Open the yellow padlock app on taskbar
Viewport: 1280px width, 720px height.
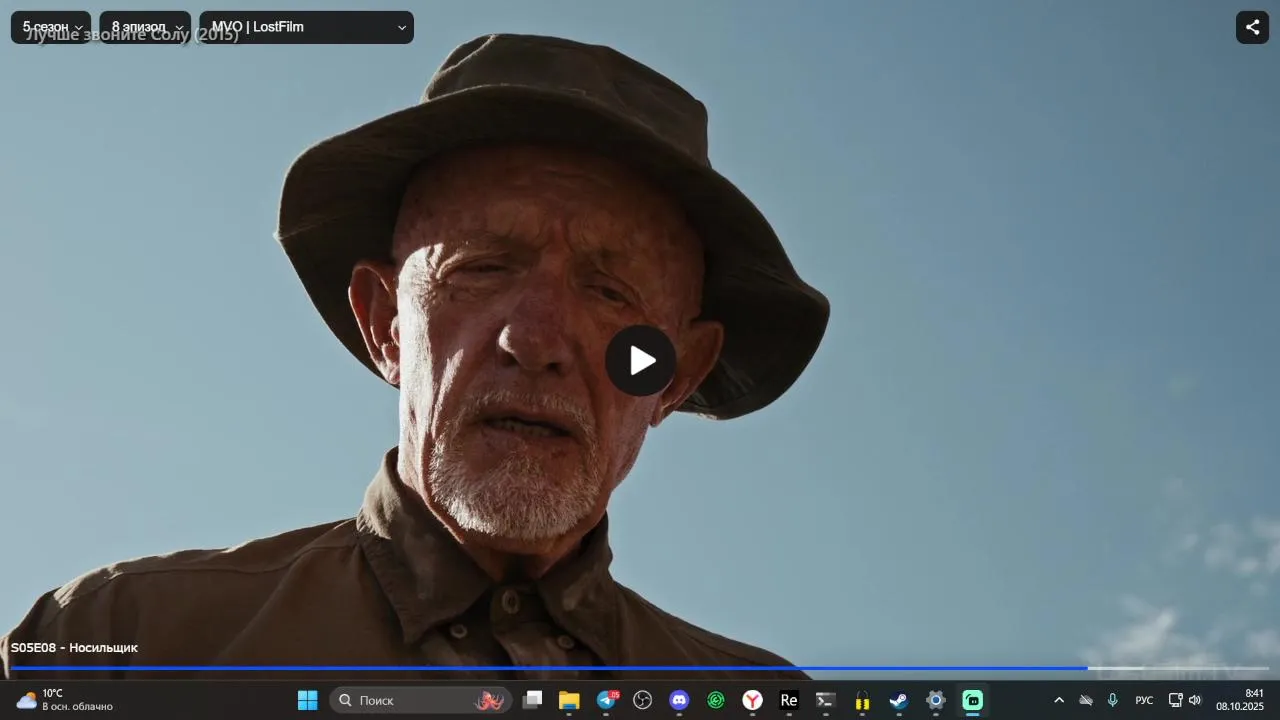[x=862, y=700]
